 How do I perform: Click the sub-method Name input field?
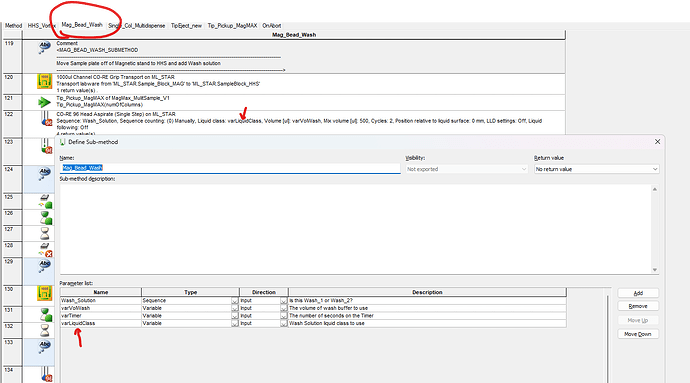point(230,168)
